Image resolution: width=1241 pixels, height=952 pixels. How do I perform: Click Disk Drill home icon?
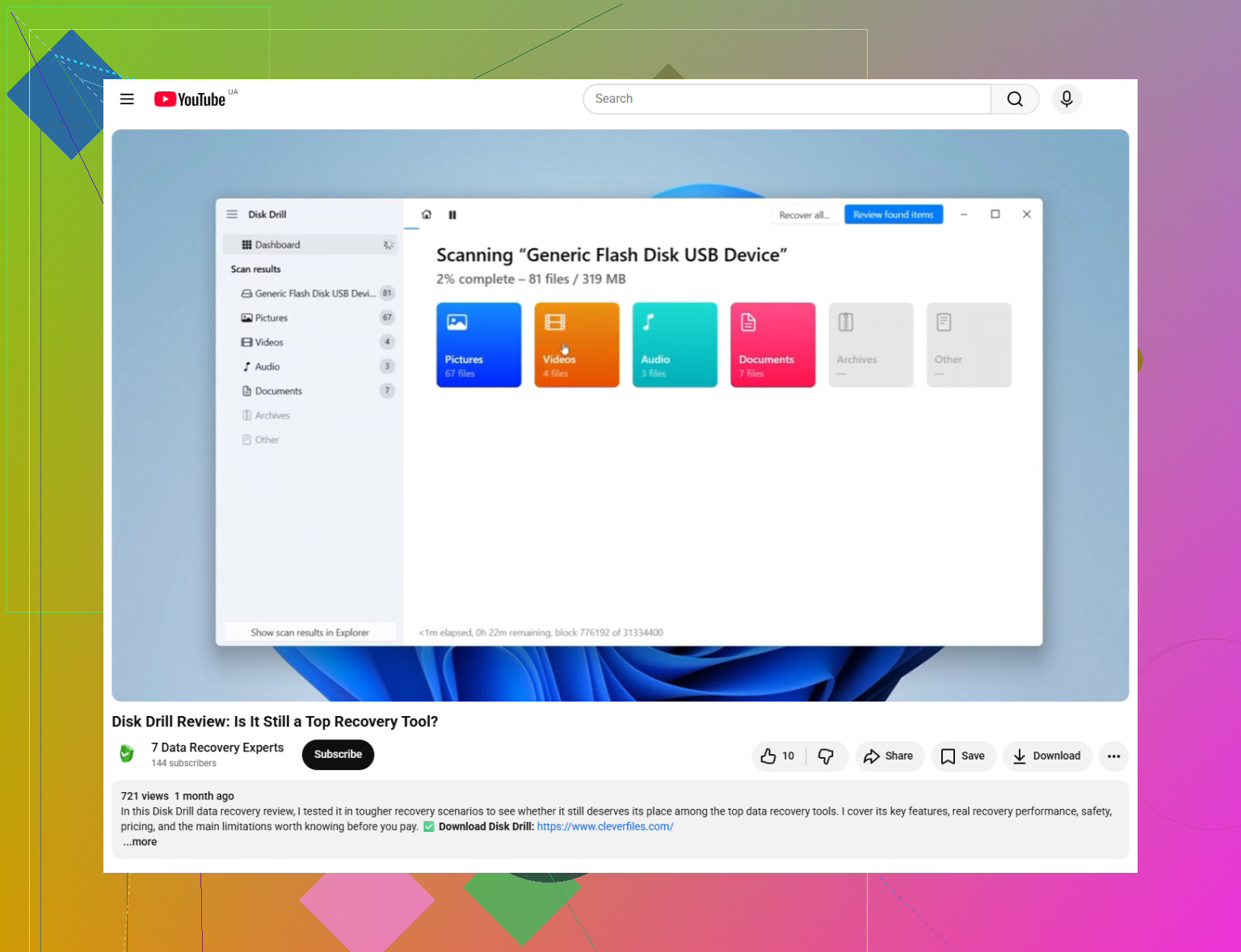(x=427, y=214)
